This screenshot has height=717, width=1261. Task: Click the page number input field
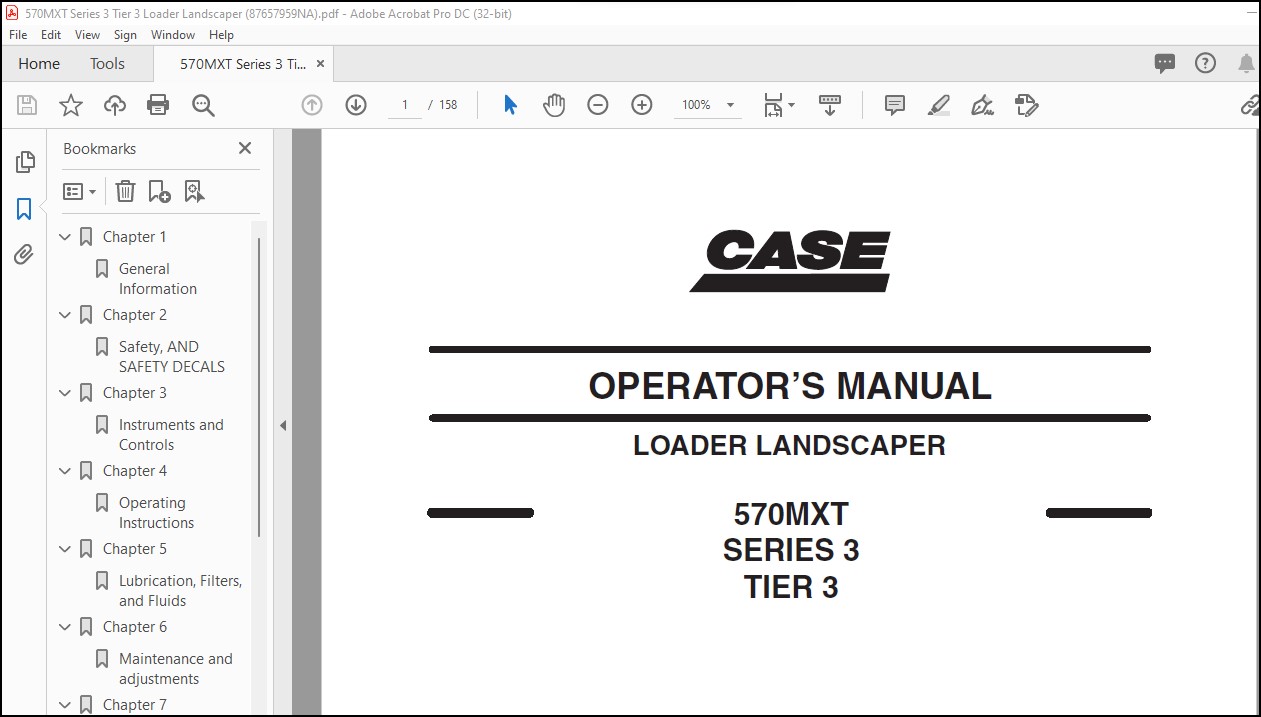tap(405, 105)
